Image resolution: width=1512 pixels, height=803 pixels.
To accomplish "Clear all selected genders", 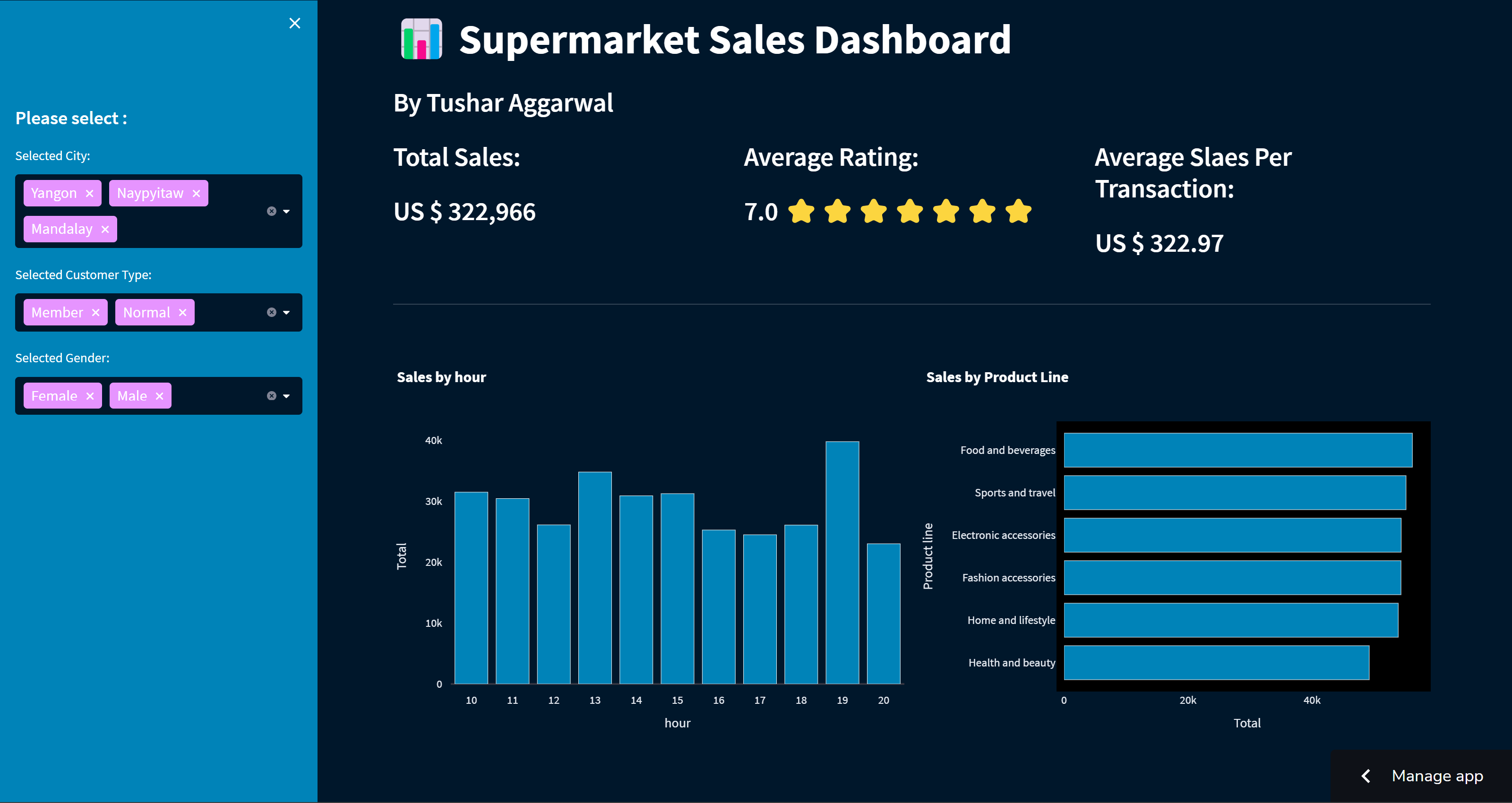I will click(x=271, y=396).
